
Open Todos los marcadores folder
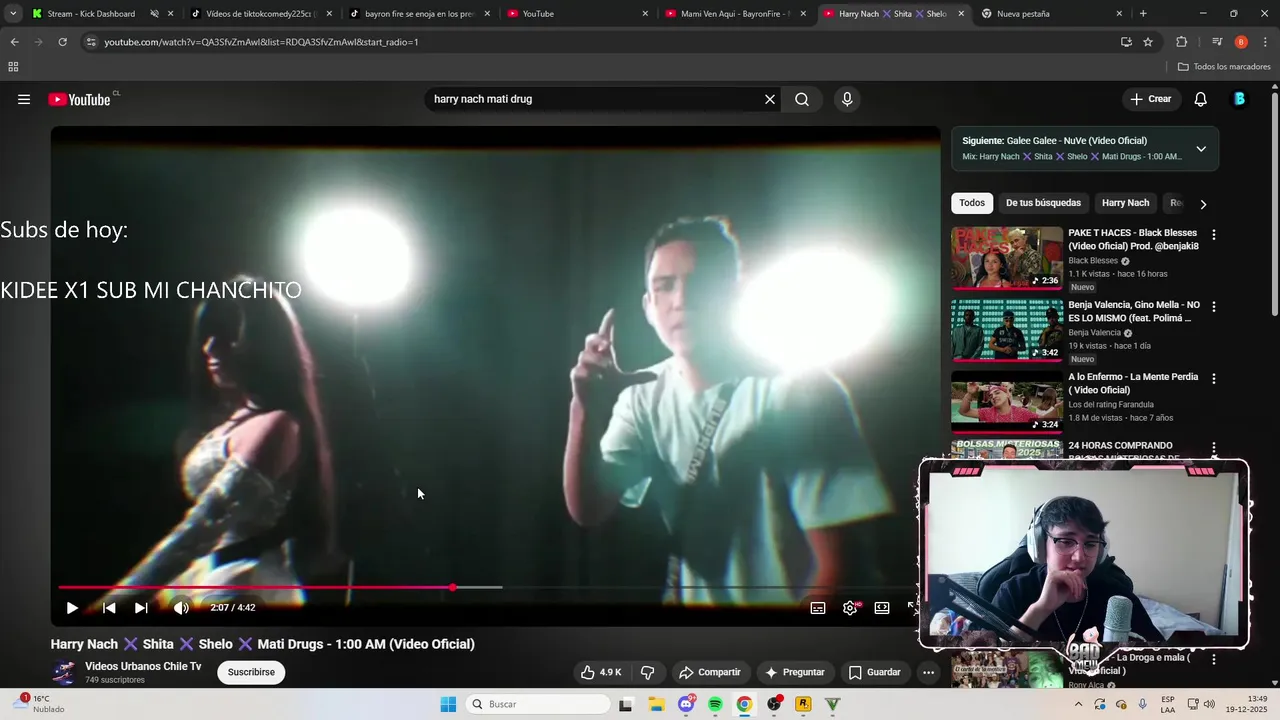[1224, 67]
